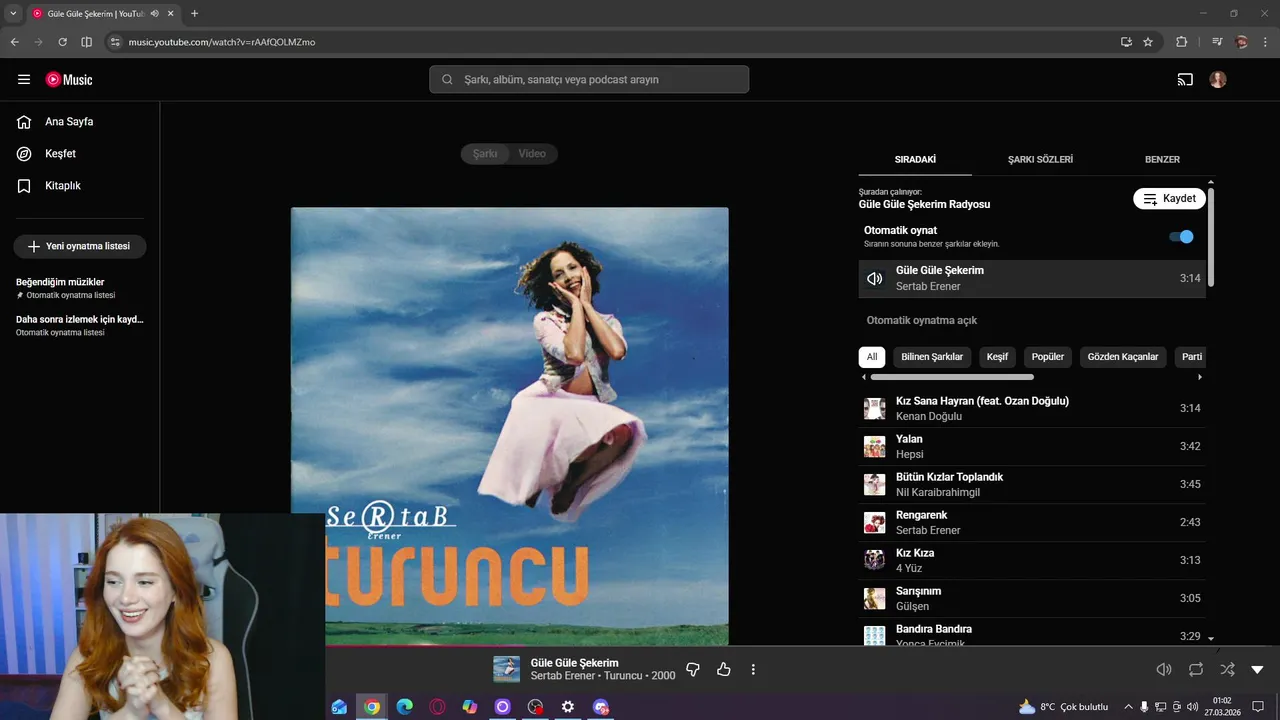Select currently playing Güle Güle Şekerim row
Image resolution: width=1280 pixels, height=720 pixels.
coord(1032,279)
